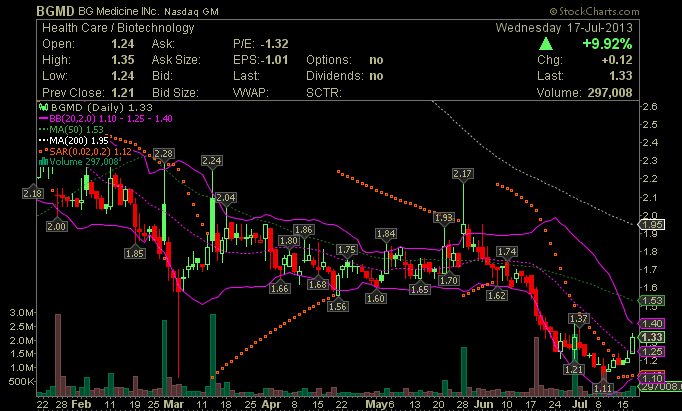Click the 2.18 price label at chart's left edge

pos(33,193)
